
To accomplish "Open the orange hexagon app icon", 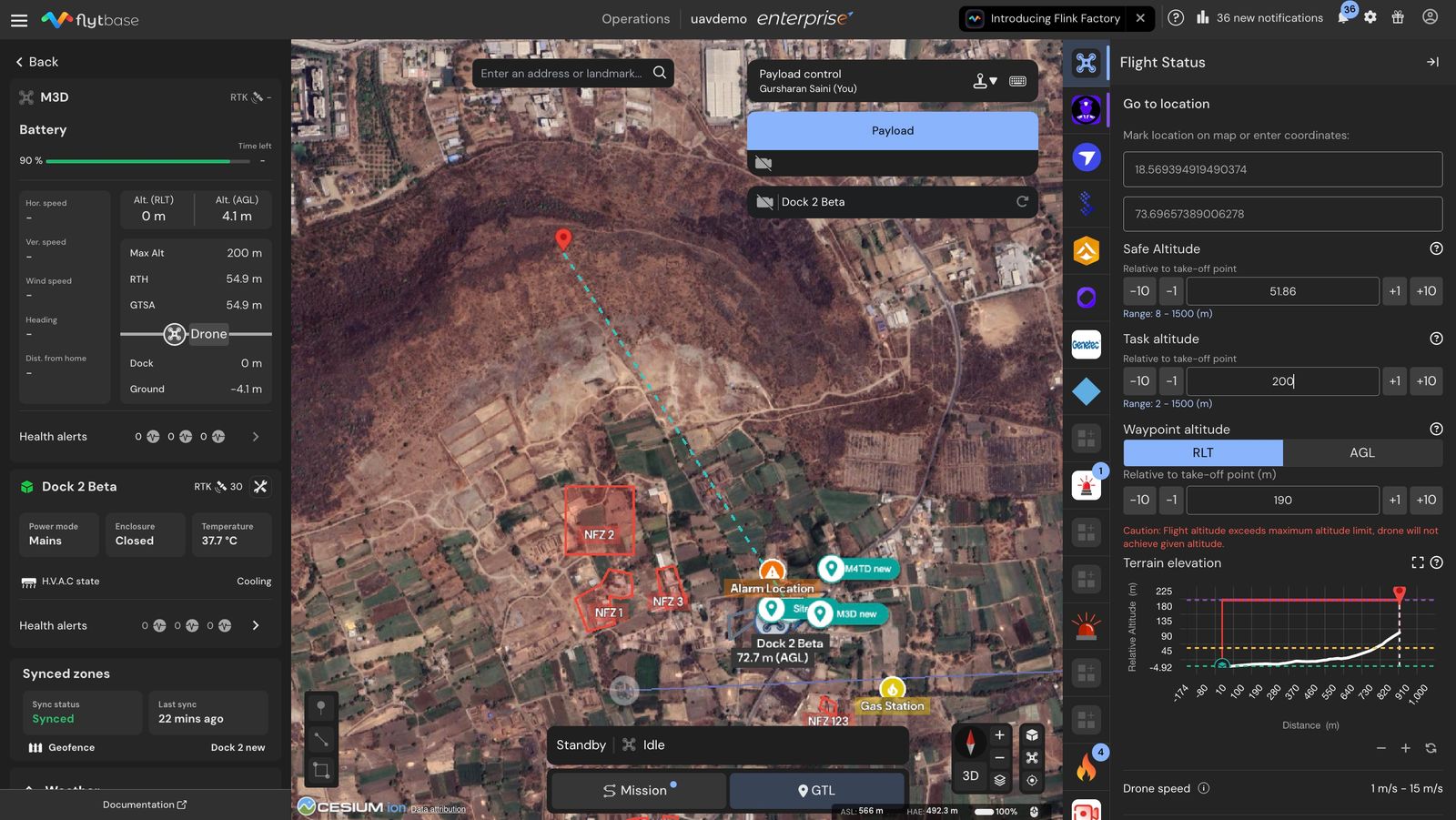I will coord(1087,250).
